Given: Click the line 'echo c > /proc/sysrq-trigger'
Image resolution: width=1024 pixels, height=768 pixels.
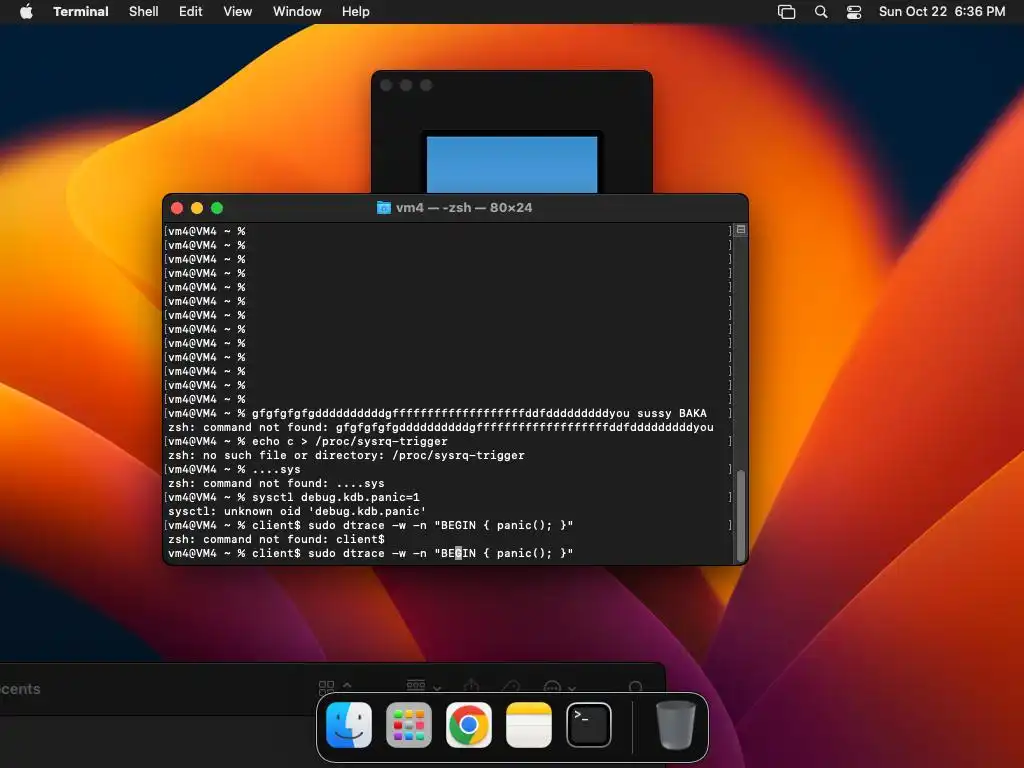Looking at the screenshot, I should (x=349, y=441).
